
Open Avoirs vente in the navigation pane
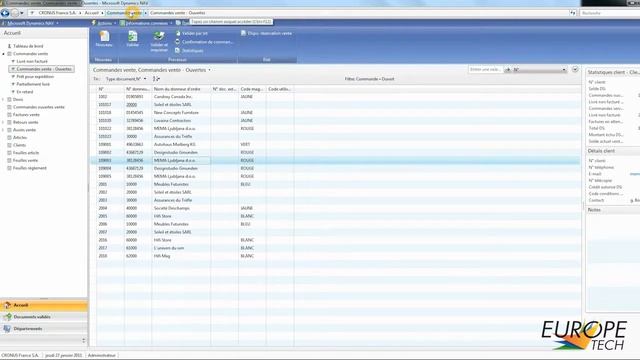[24, 130]
